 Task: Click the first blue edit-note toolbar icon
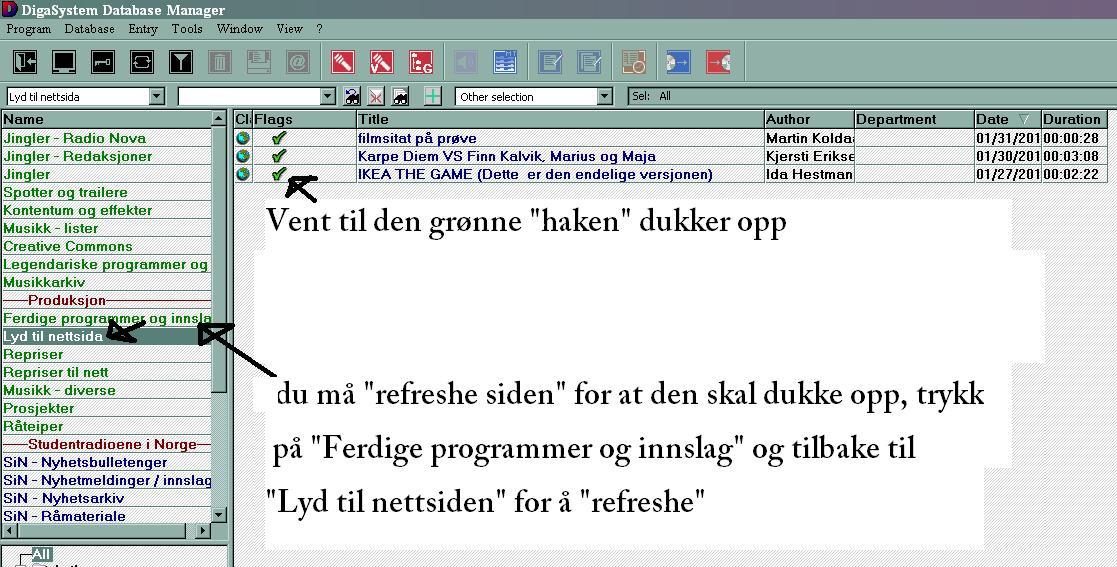point(550,62)
